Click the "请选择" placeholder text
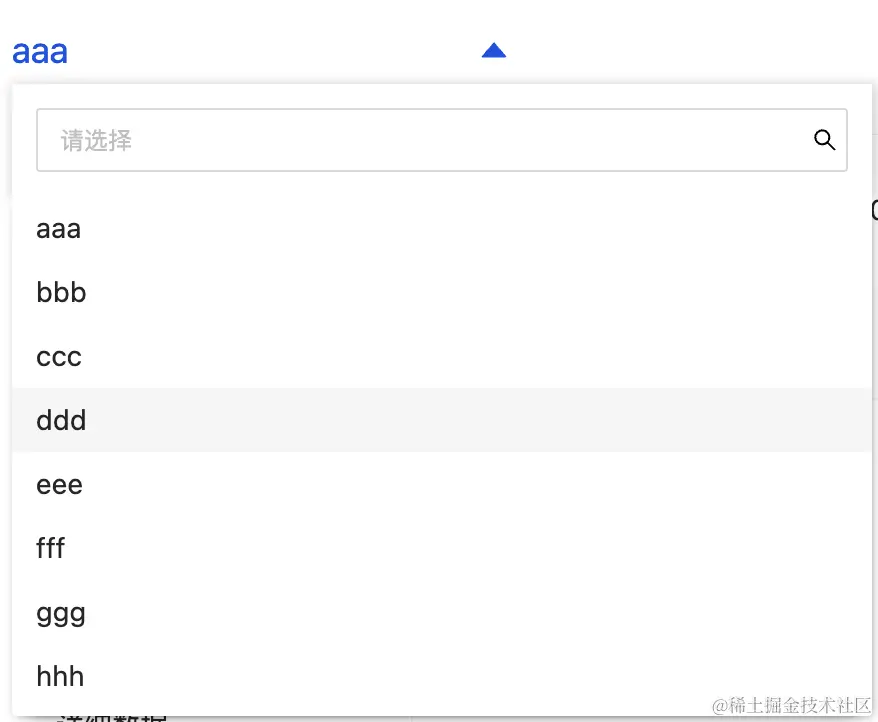The width and height of the screenshot is (878, 722). click(x=96, y=141)
